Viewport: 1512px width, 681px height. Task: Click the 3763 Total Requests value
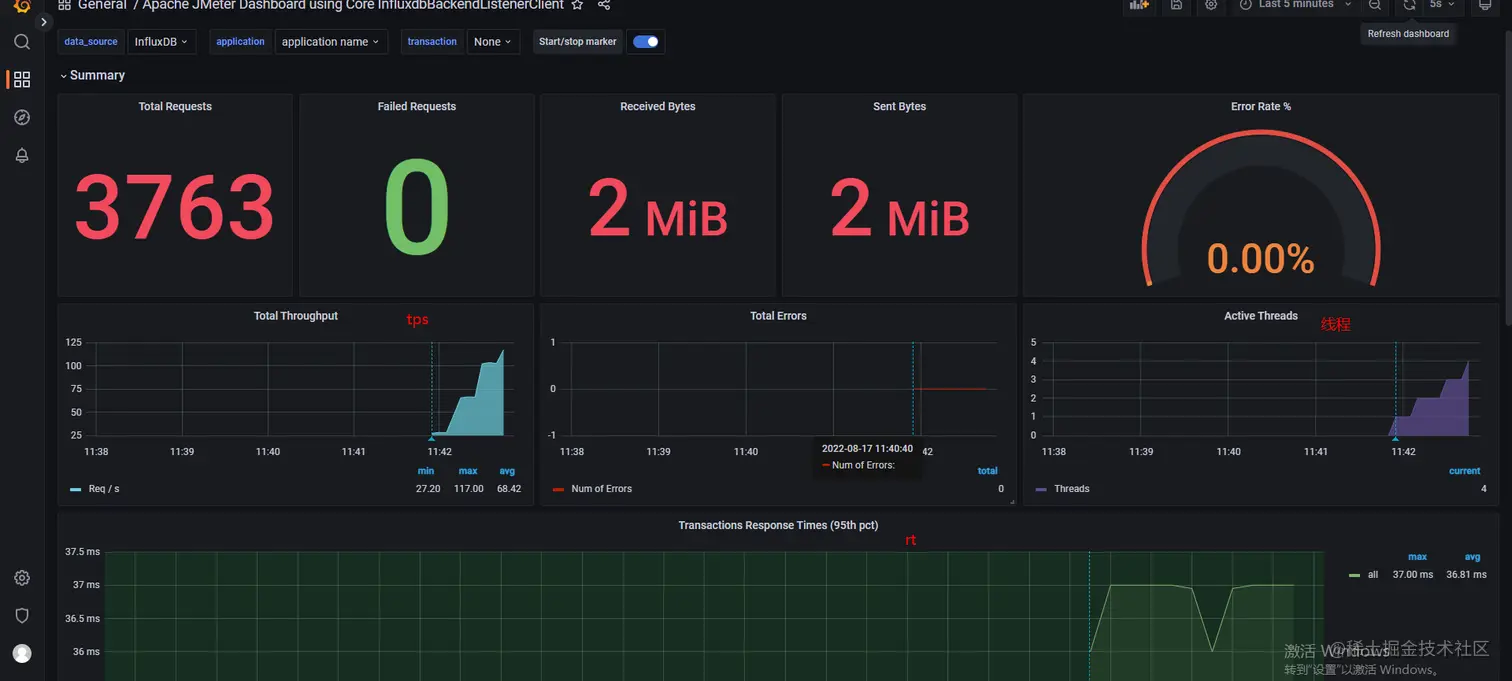(175, 207)
